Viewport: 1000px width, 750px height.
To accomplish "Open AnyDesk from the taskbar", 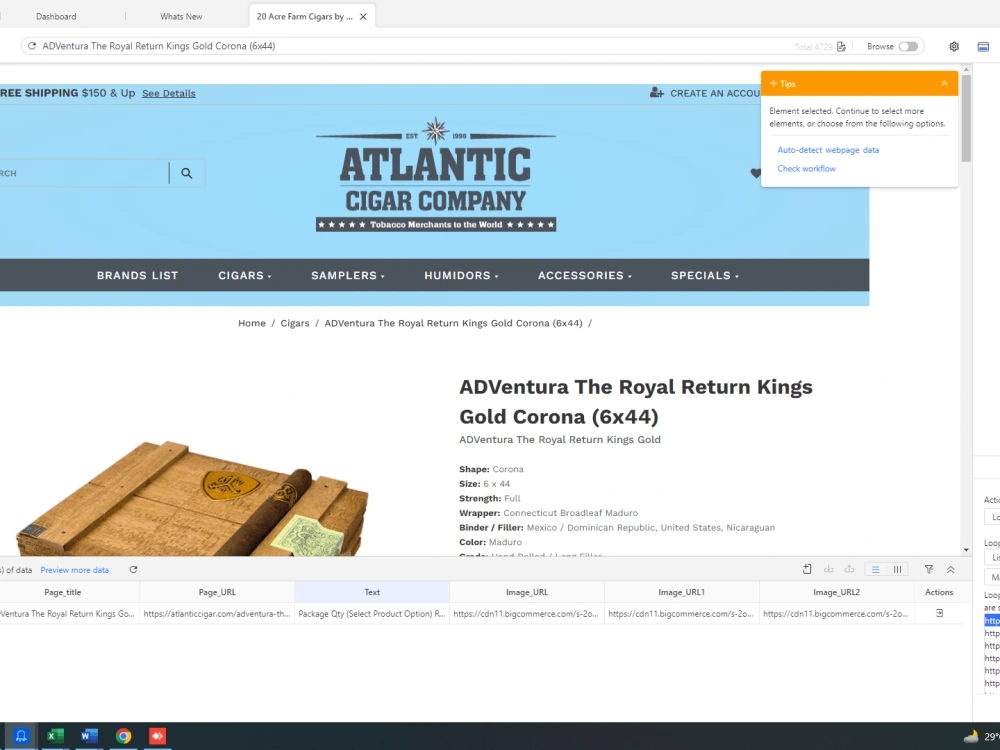I will coord(158,736).
